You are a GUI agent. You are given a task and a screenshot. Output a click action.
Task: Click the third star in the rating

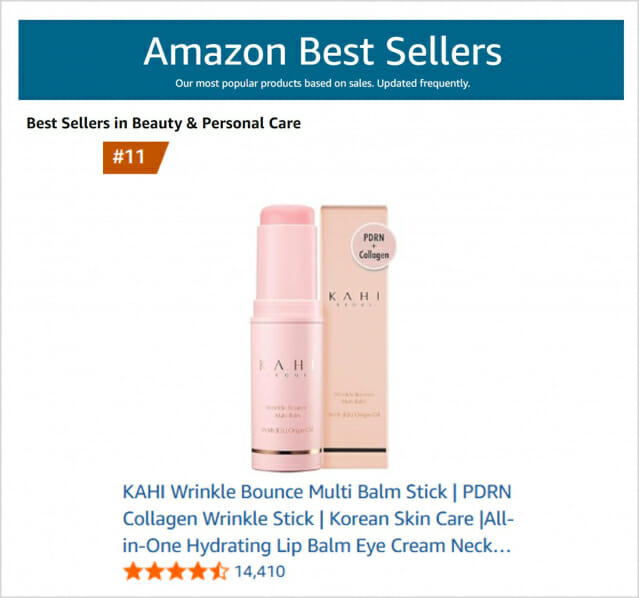176,573
